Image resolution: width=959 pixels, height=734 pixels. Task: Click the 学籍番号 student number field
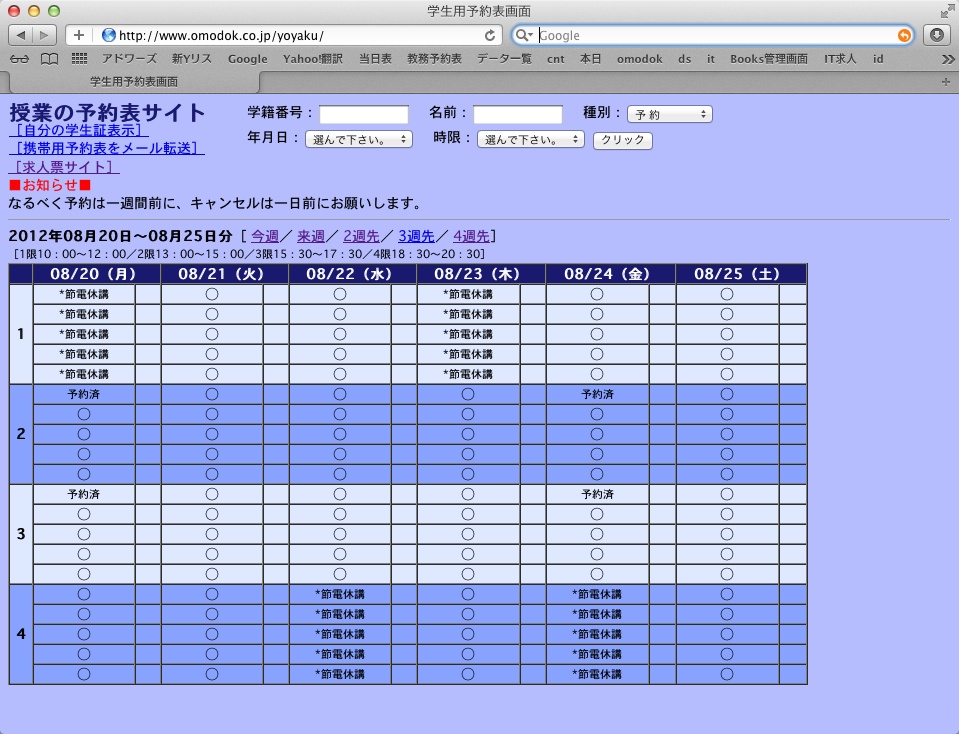[364, 114]
